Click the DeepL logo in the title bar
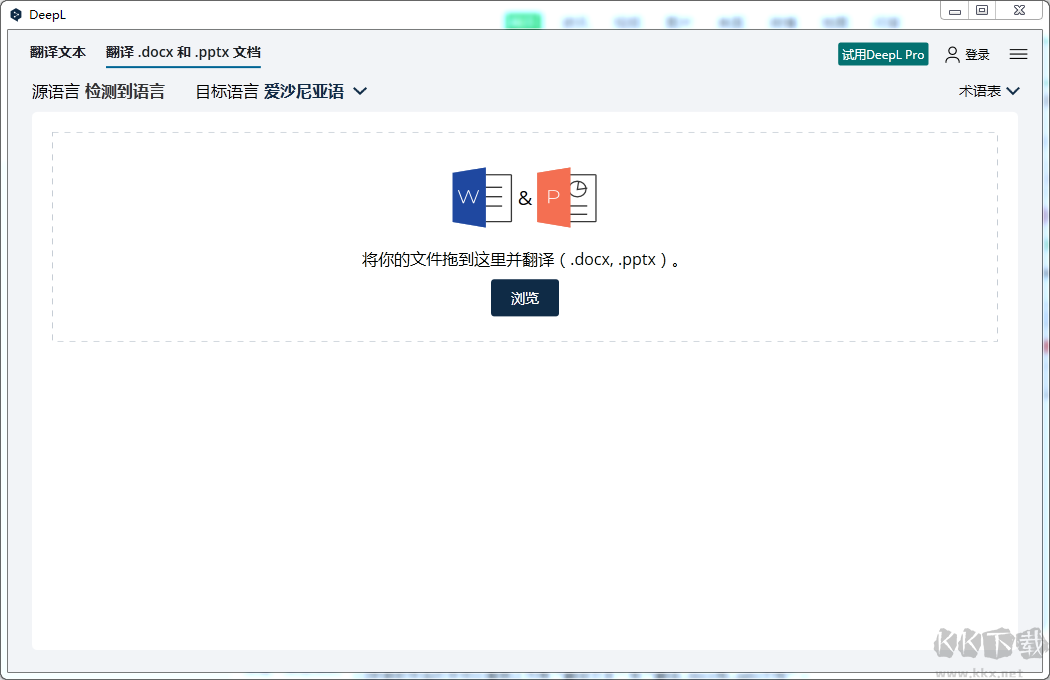Viewport: 1050px width, 680px height. point(16,14)
